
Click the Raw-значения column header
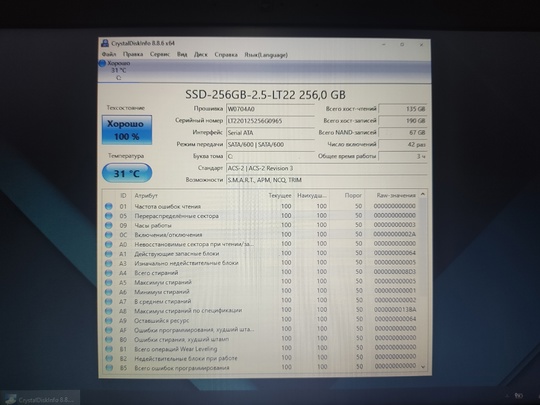(396, 195)
